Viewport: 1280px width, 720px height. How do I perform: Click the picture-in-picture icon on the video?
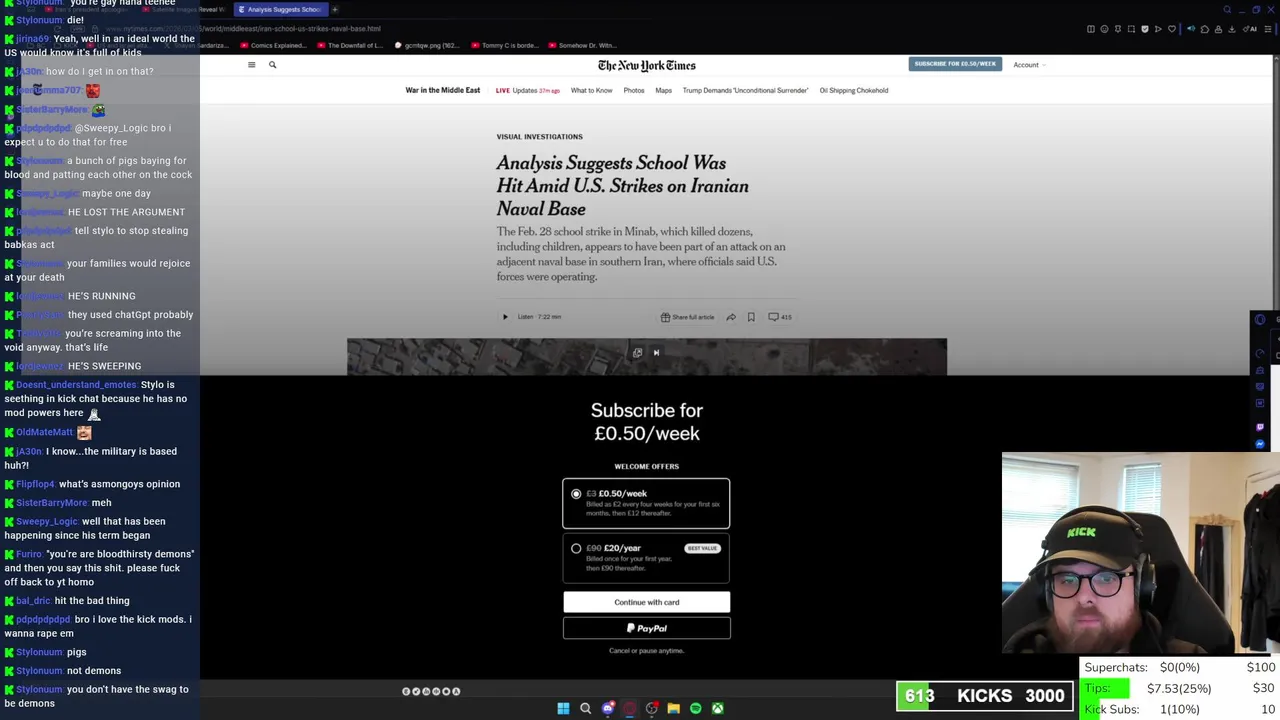click(637, 352)
